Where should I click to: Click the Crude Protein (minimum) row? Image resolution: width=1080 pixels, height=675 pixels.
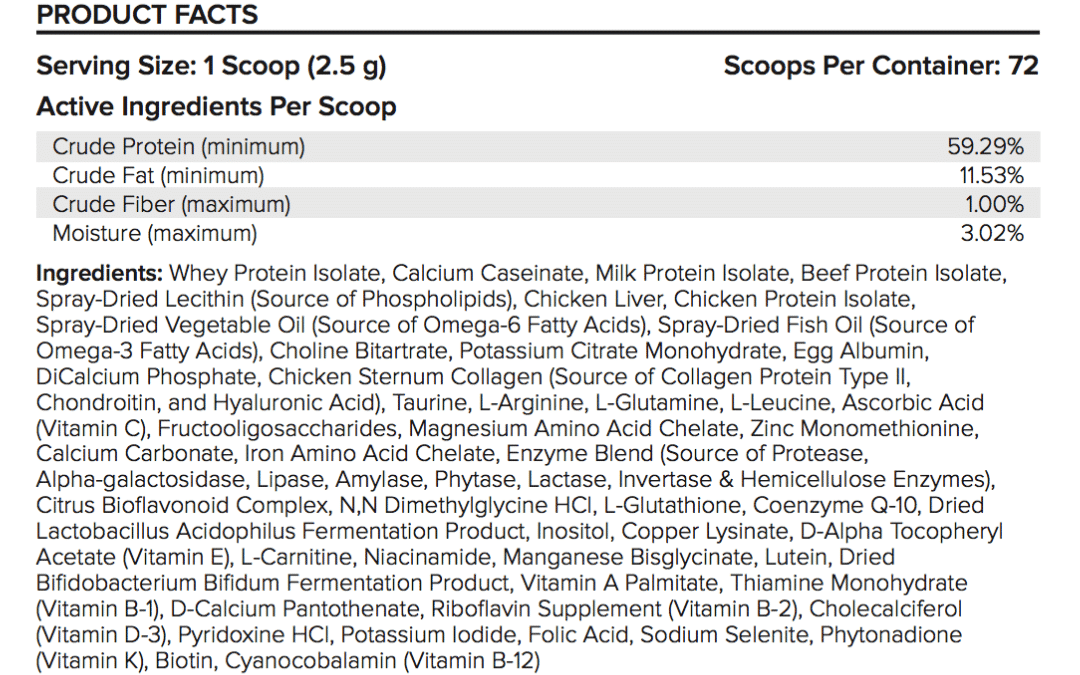[538, 146]
